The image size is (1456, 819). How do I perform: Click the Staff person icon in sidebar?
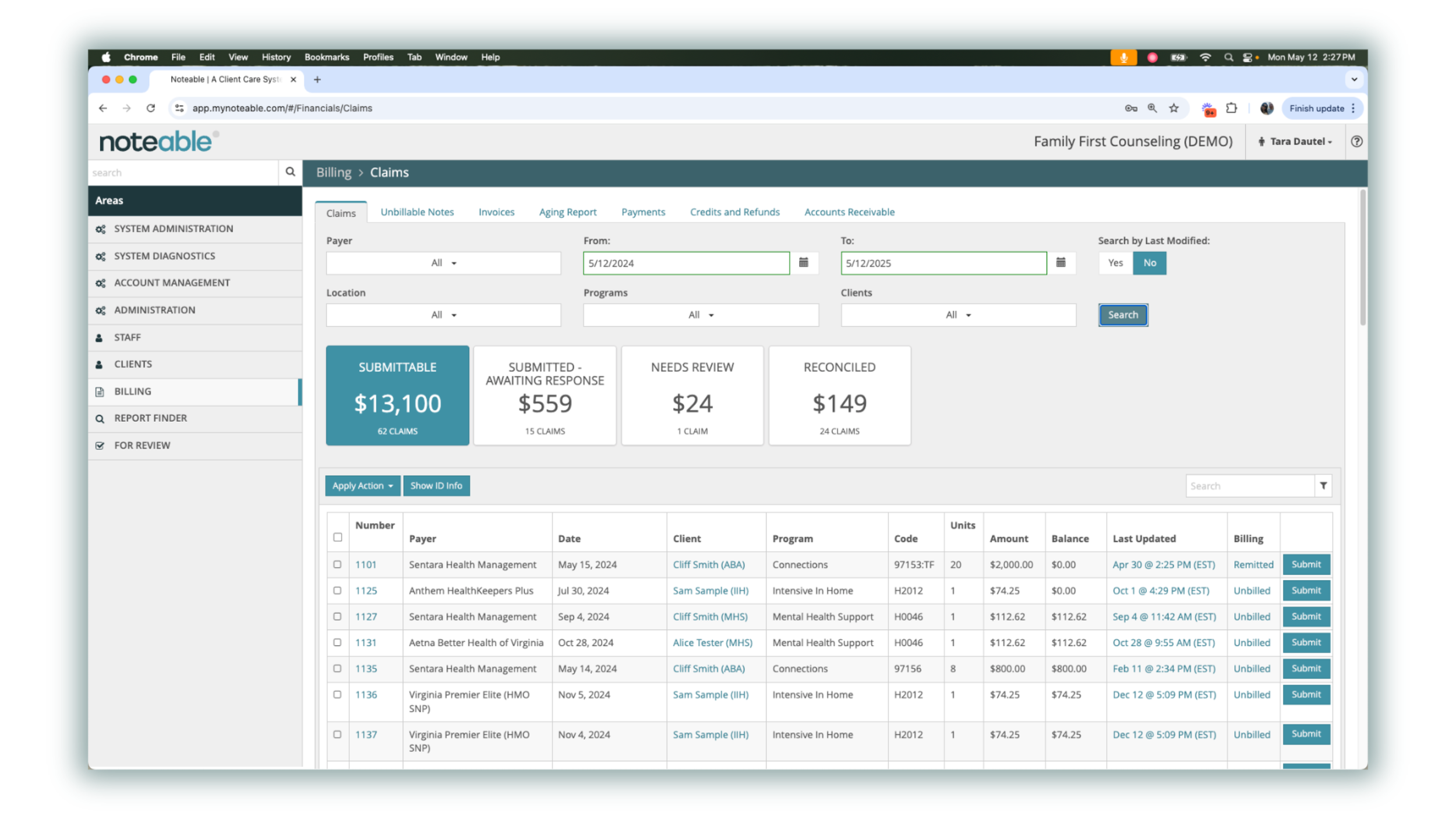pos(99,337)
